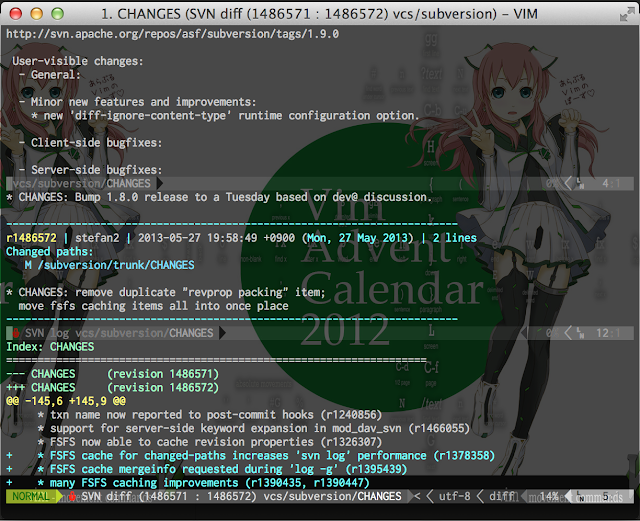Click the 'FSFS now able to cache revision properties' line

point(210,442)
